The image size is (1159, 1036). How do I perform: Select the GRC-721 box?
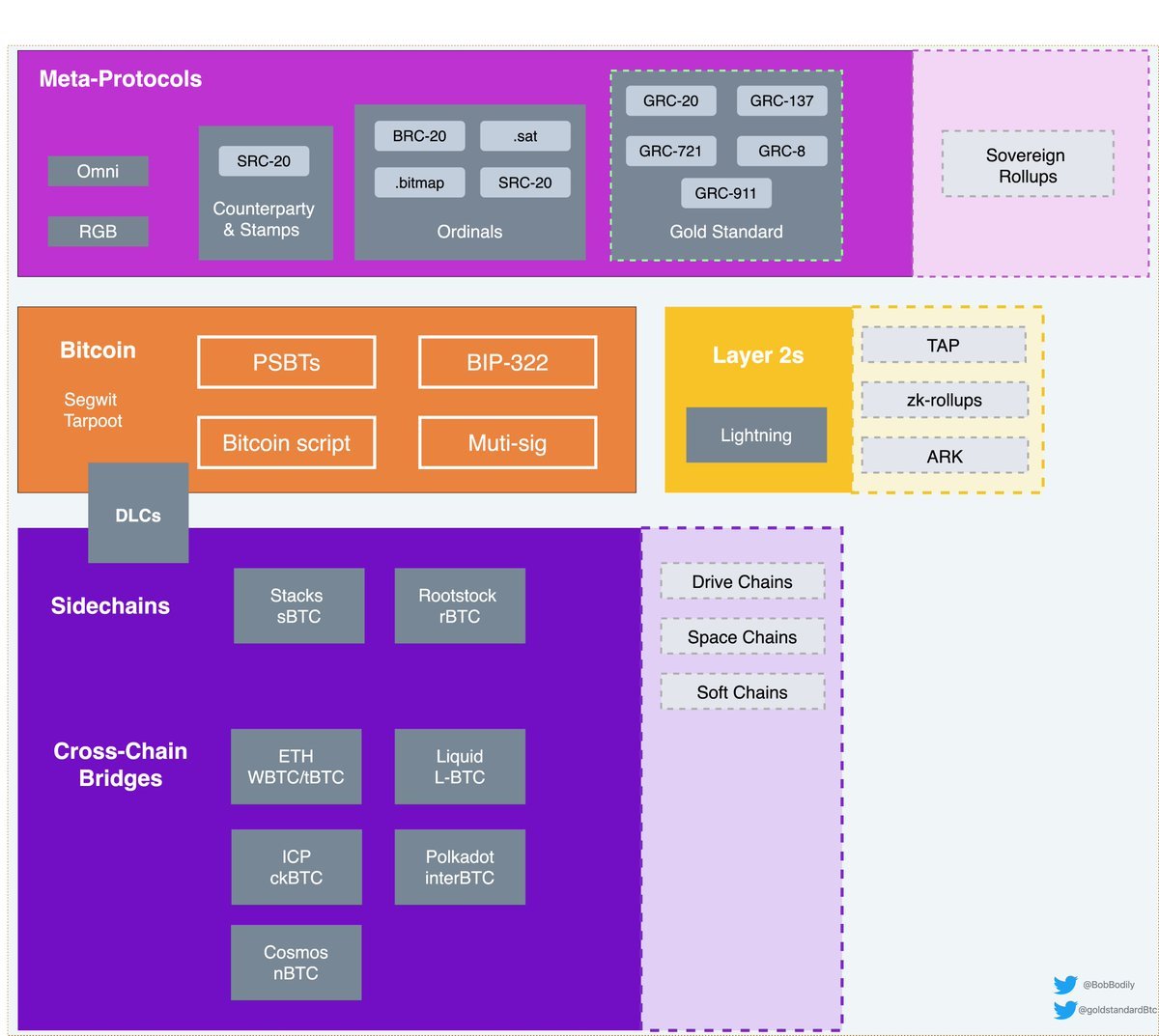click(x=670, y=151)
